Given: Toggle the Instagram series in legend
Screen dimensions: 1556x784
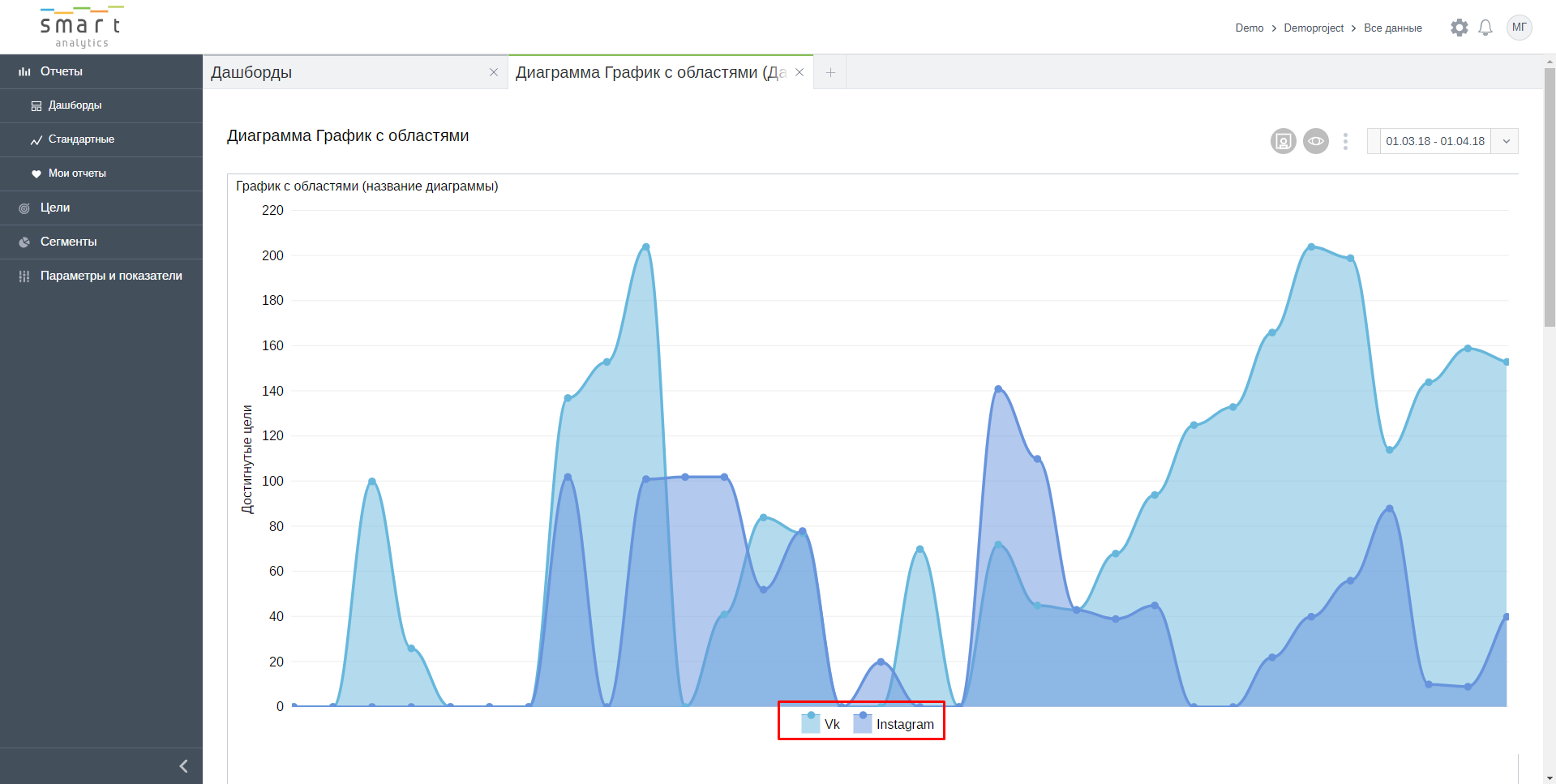Looking at the screenshot, I should (894, 723).
